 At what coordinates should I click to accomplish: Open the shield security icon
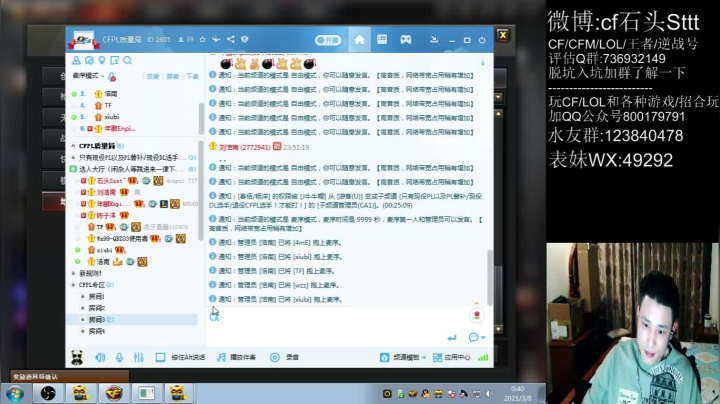[x=245, y=39]
